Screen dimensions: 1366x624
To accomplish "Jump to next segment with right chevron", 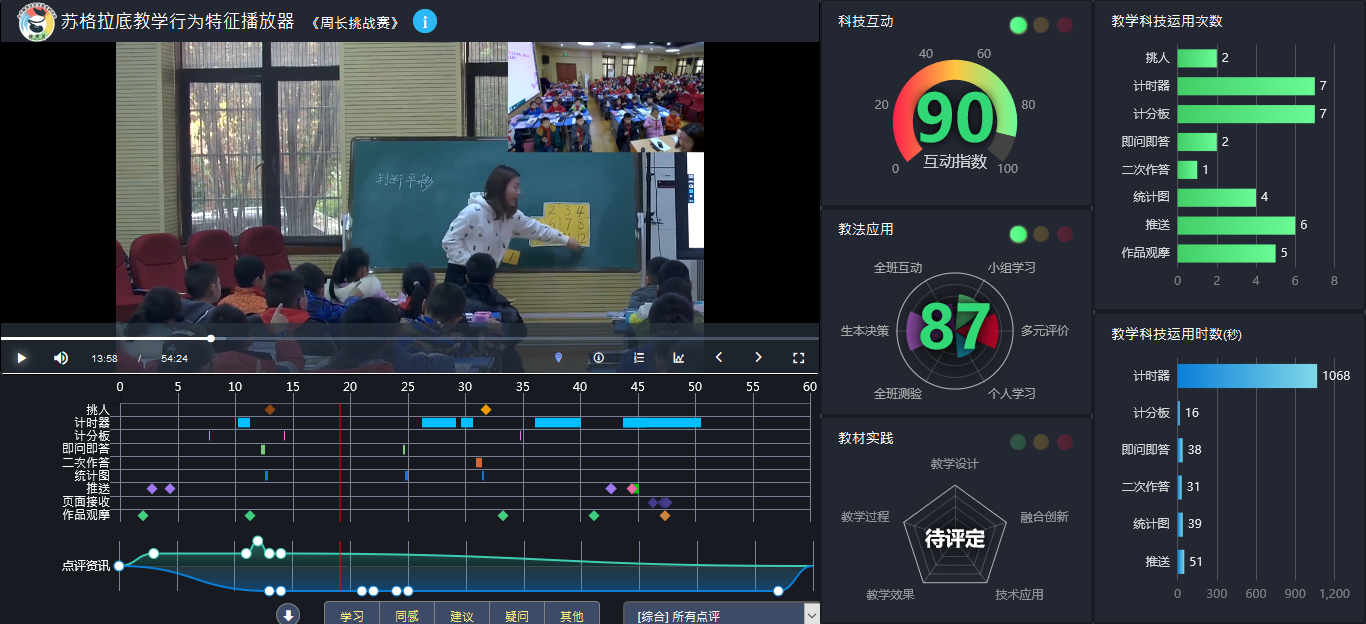I will pyautogui.click(x=758, y=358).
